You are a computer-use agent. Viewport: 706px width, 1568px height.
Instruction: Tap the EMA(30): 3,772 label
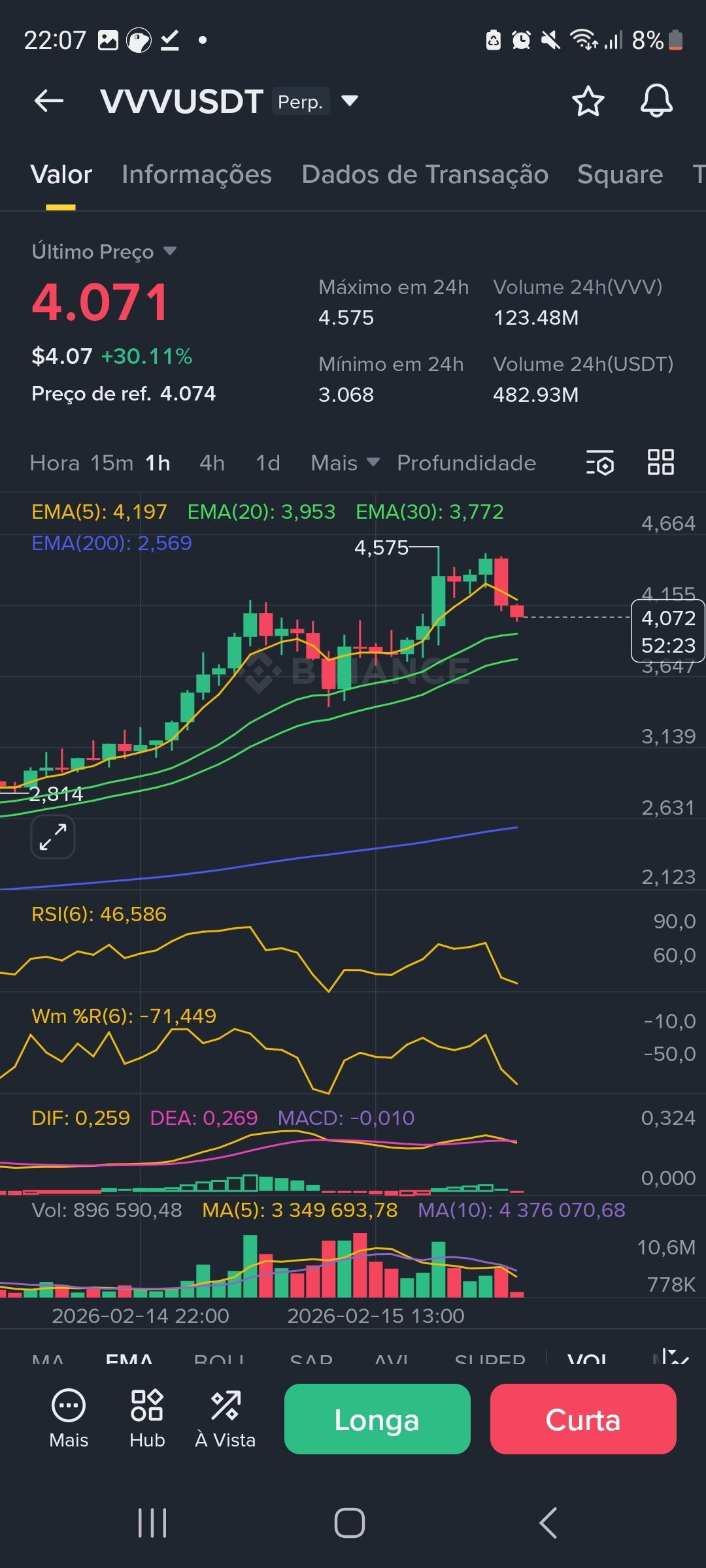[x=429, y=512]
